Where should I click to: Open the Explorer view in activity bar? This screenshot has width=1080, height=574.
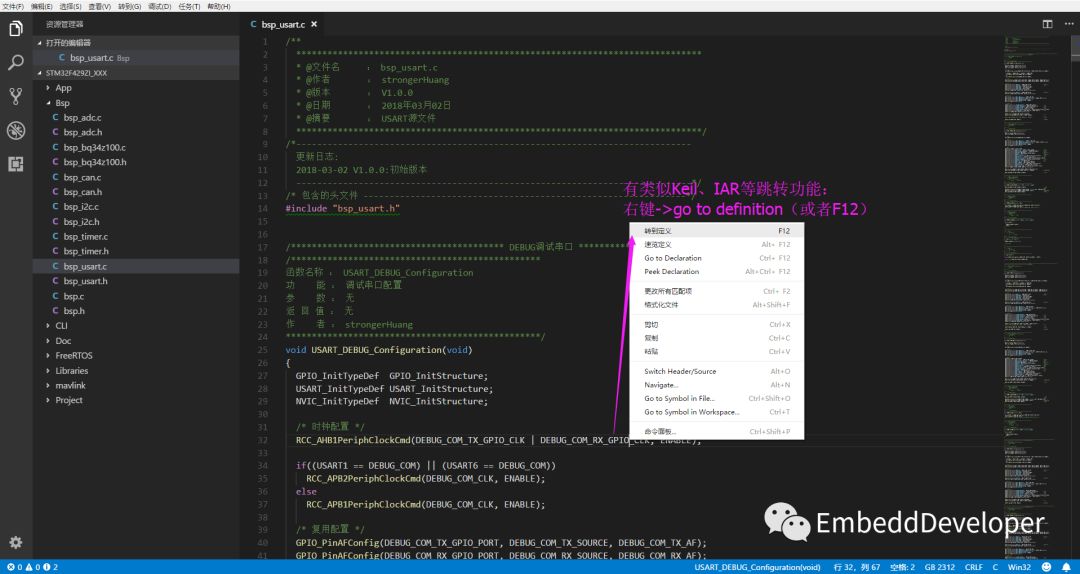pyautogui.click(x=16, y=29)
